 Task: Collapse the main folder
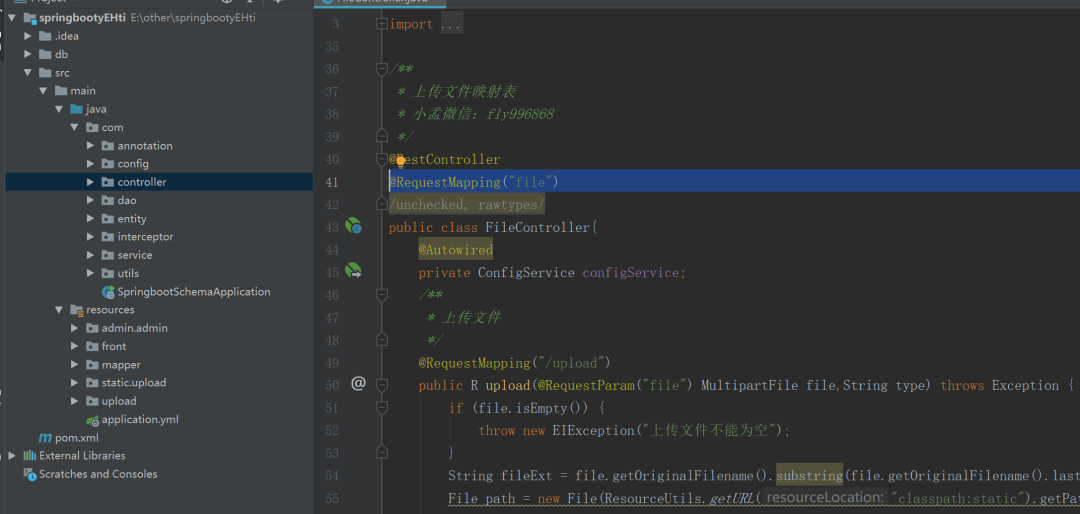pyautogui.click(x=43, y=91)
